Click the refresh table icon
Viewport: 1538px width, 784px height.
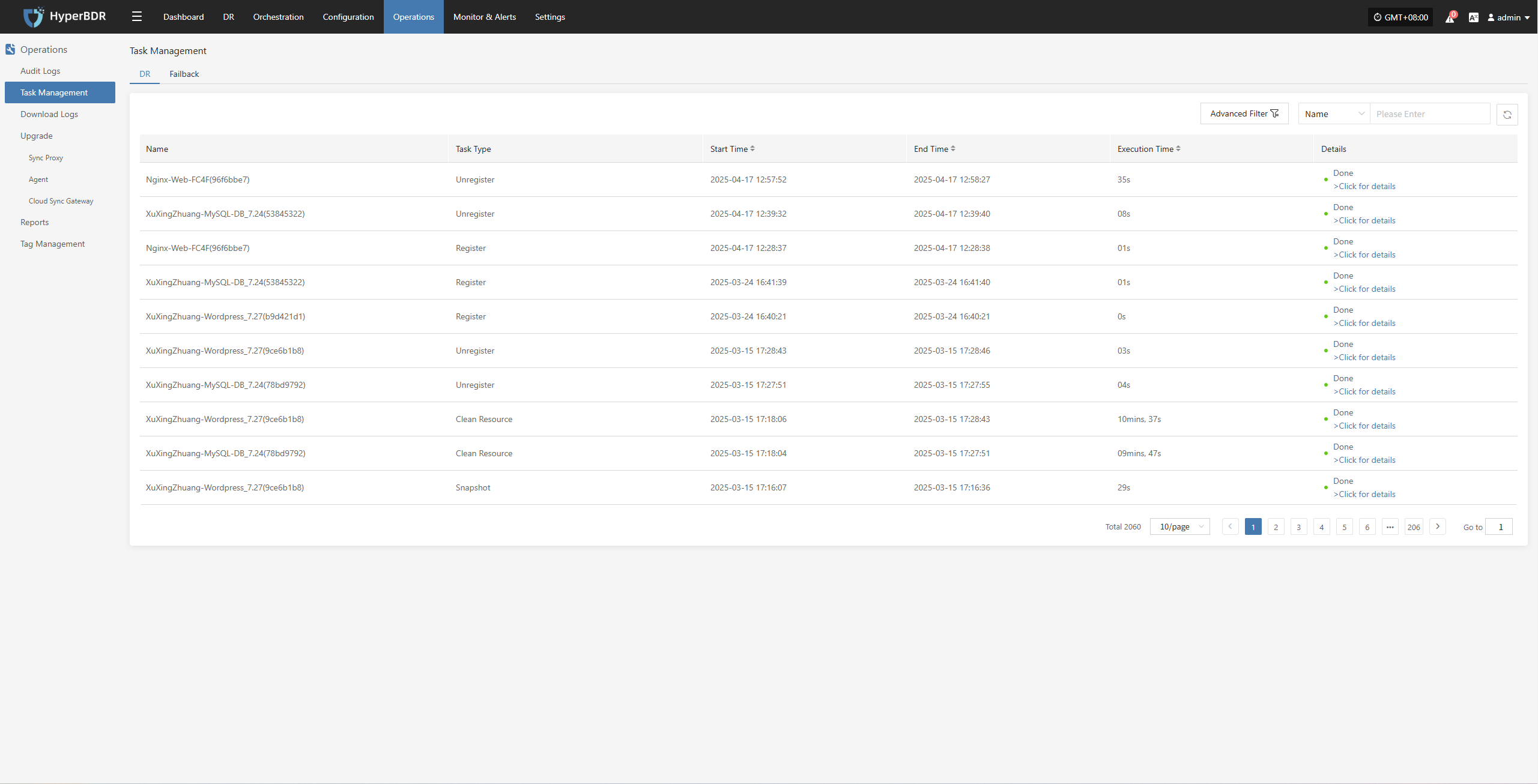tap(1507, 115)
